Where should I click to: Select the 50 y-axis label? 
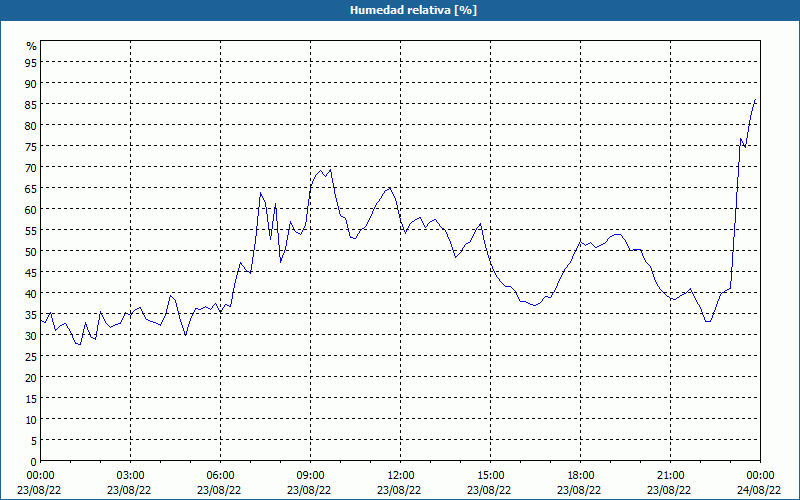31,251
